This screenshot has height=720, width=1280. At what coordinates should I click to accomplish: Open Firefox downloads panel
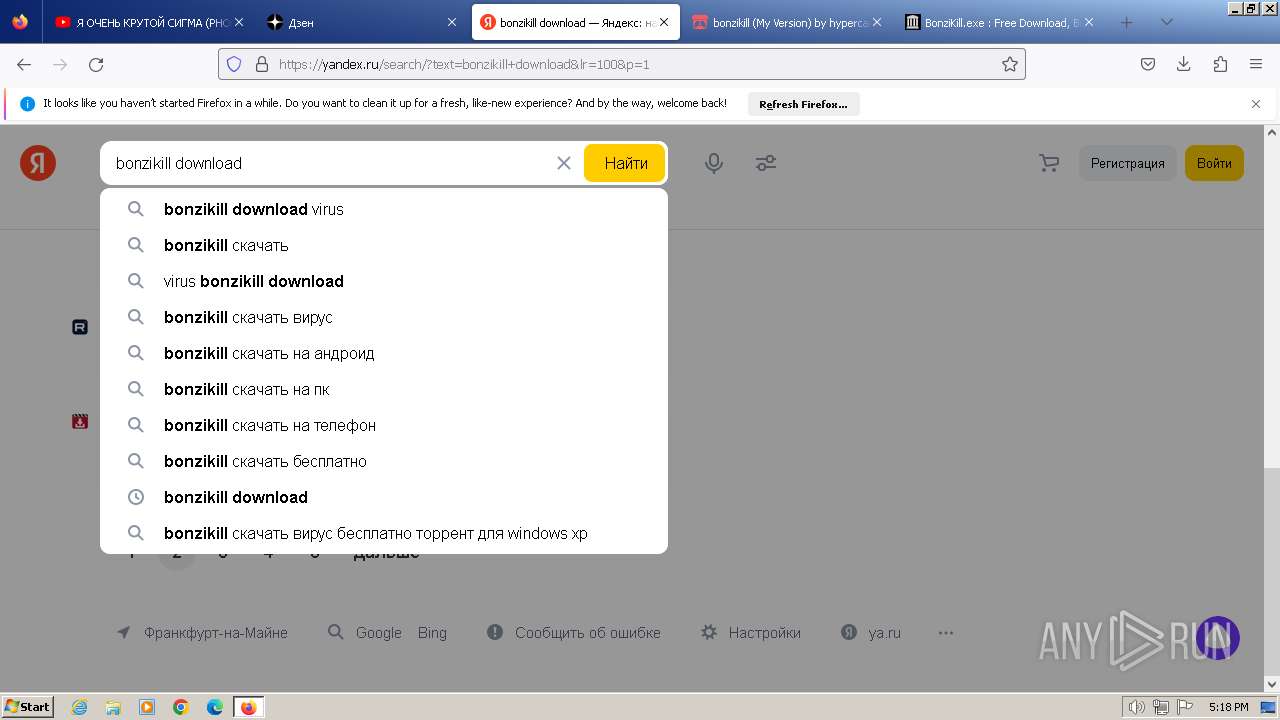1184,64
